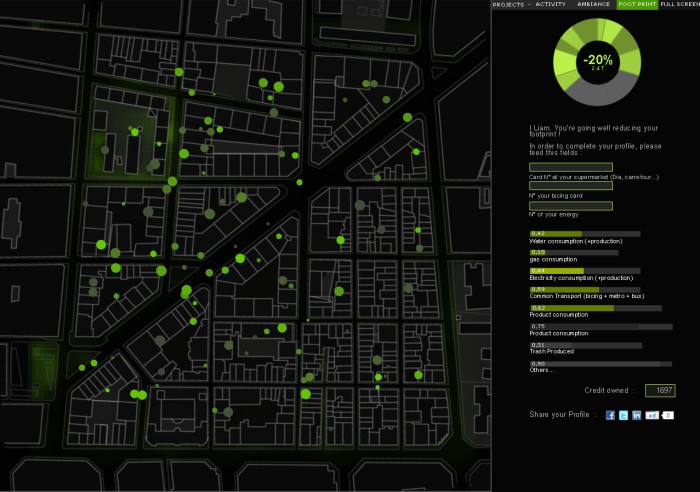Click the gas consumption bar
Viewport: 700px width, 492px height.
click(574, 253)
